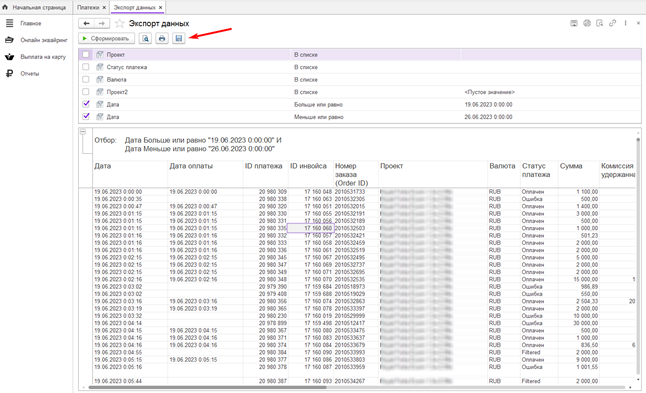Click the Валюта column header
Image resolution: width=646 pixels, height=393 pixels.
(502, 166)
